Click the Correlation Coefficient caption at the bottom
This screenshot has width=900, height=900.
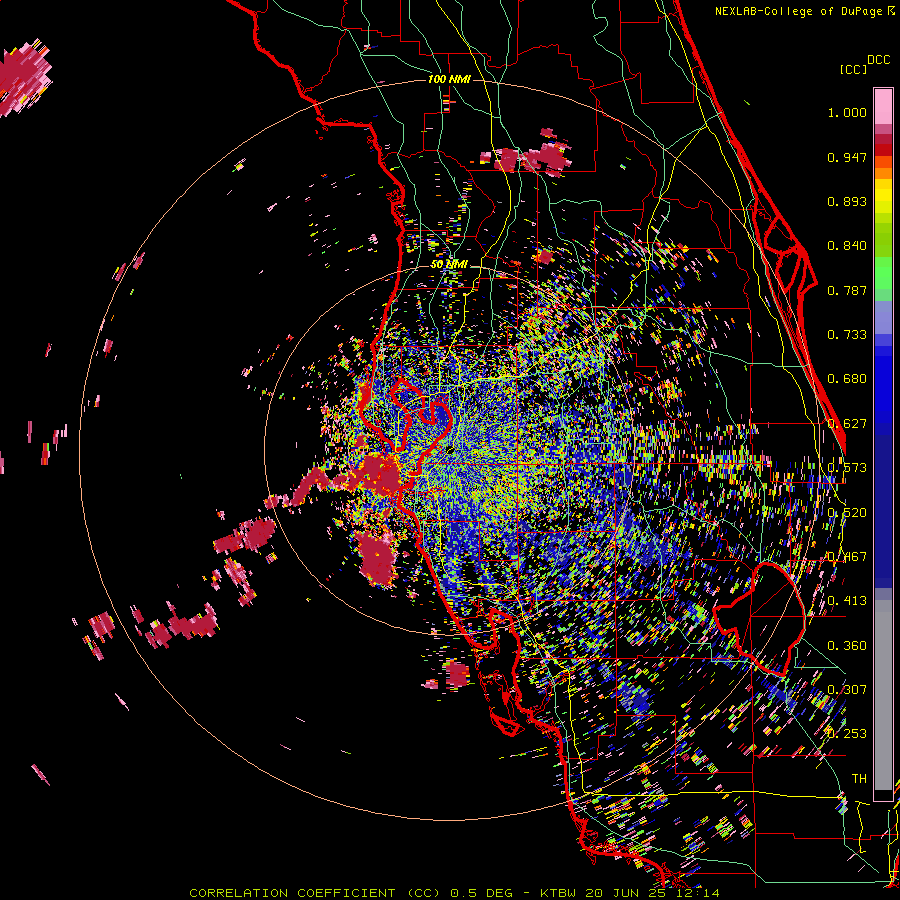click(x=454, y=893)
